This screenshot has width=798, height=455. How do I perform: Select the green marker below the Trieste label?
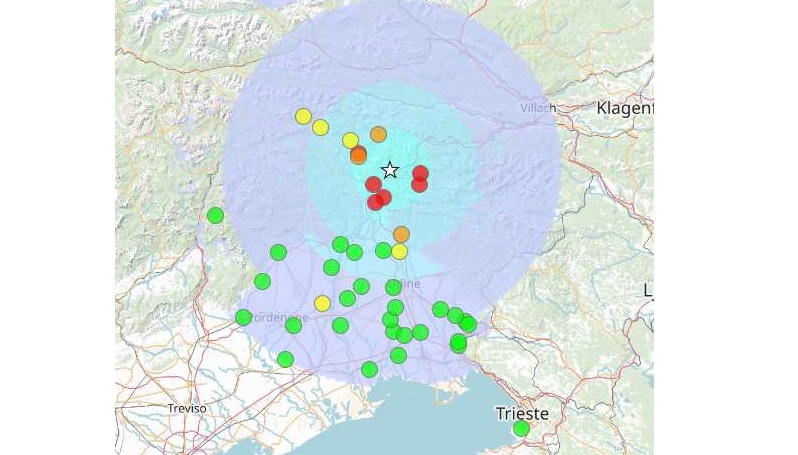click(x=521, y=429)
